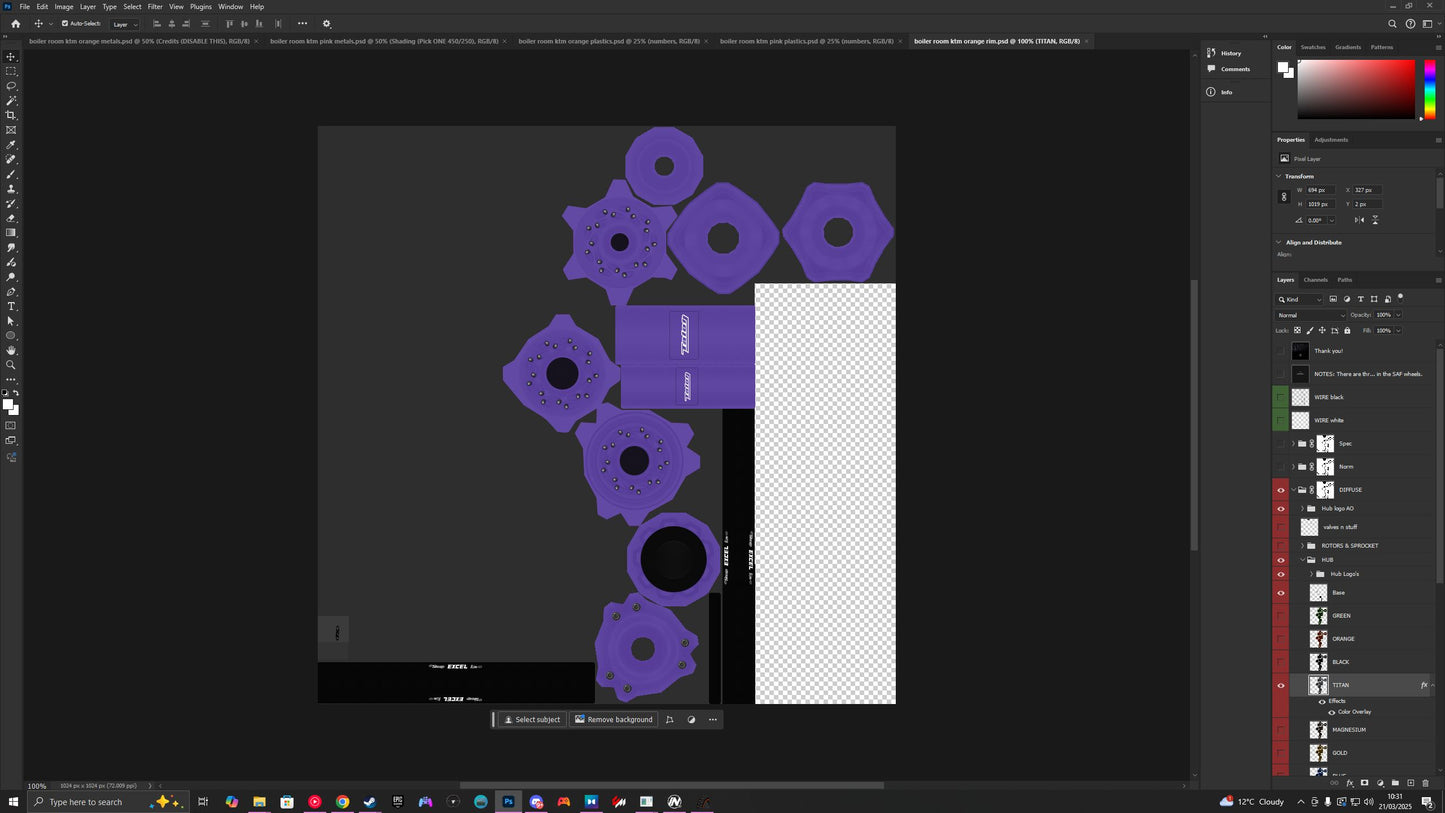Select the Eyedropper tool

coord(11,145)
